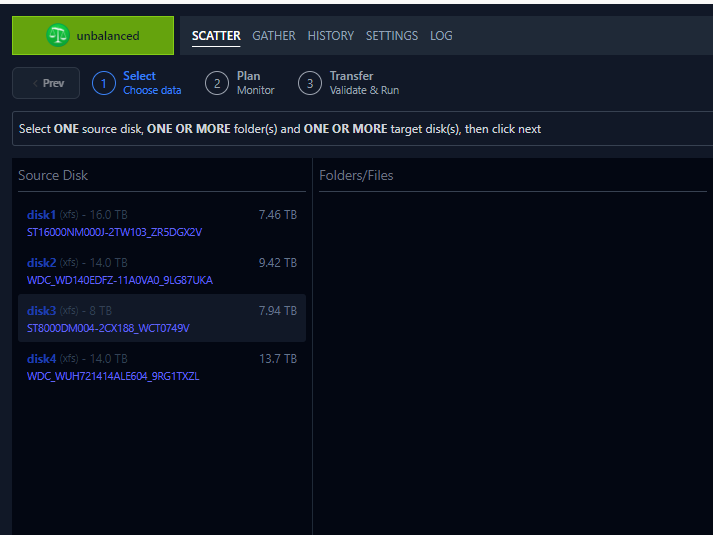The height and width of the screenshot is (535, 713).
Task: Click the Select Choose data step label
Action: (x=152, y=83)
